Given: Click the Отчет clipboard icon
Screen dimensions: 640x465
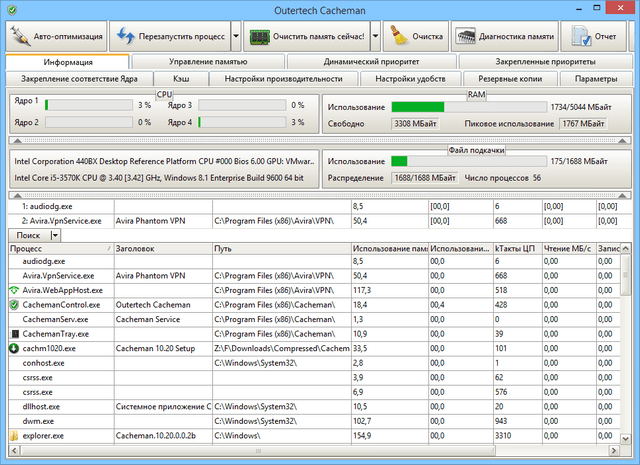Looking at the screenshot, I should pyautogui.click(x=582, y=37).
